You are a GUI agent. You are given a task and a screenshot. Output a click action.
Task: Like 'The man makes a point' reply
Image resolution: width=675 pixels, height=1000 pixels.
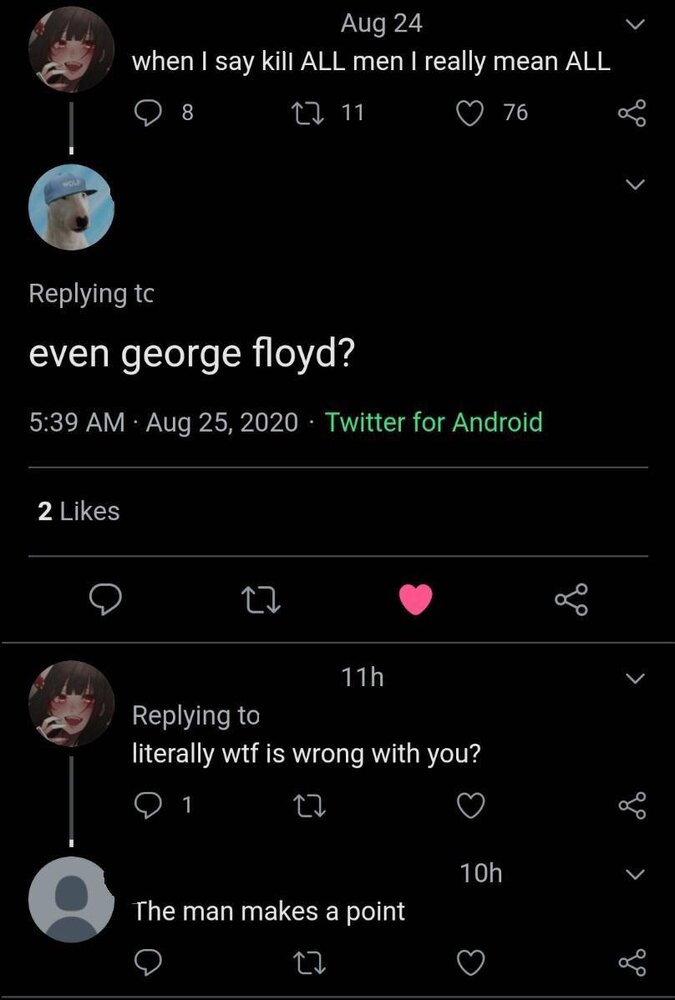(470, 963)
